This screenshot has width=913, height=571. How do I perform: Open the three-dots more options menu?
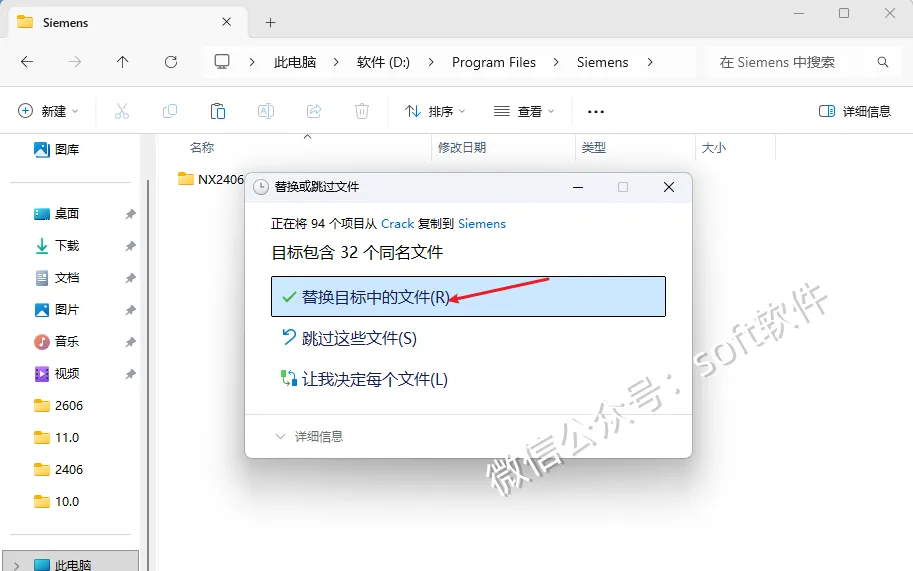click(x=596, y=111)
